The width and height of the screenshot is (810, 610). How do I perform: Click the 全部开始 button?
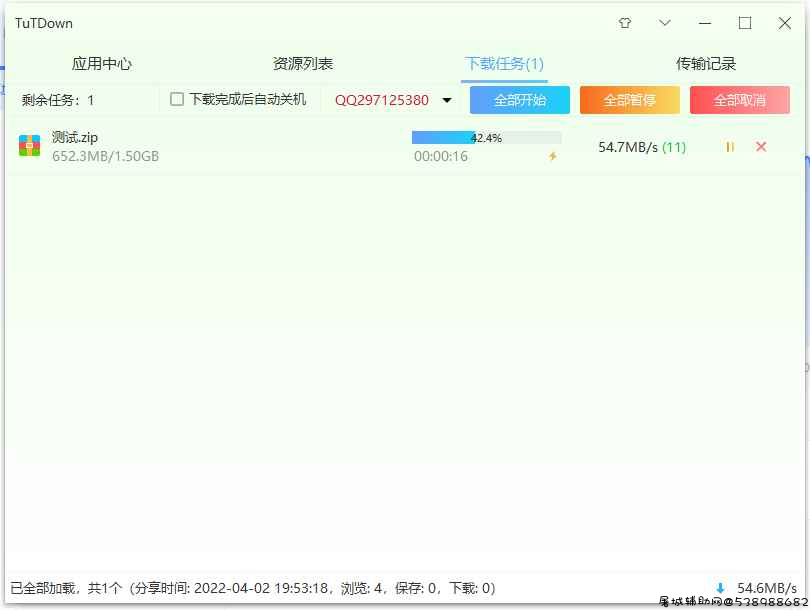click(x=520, y=100)
